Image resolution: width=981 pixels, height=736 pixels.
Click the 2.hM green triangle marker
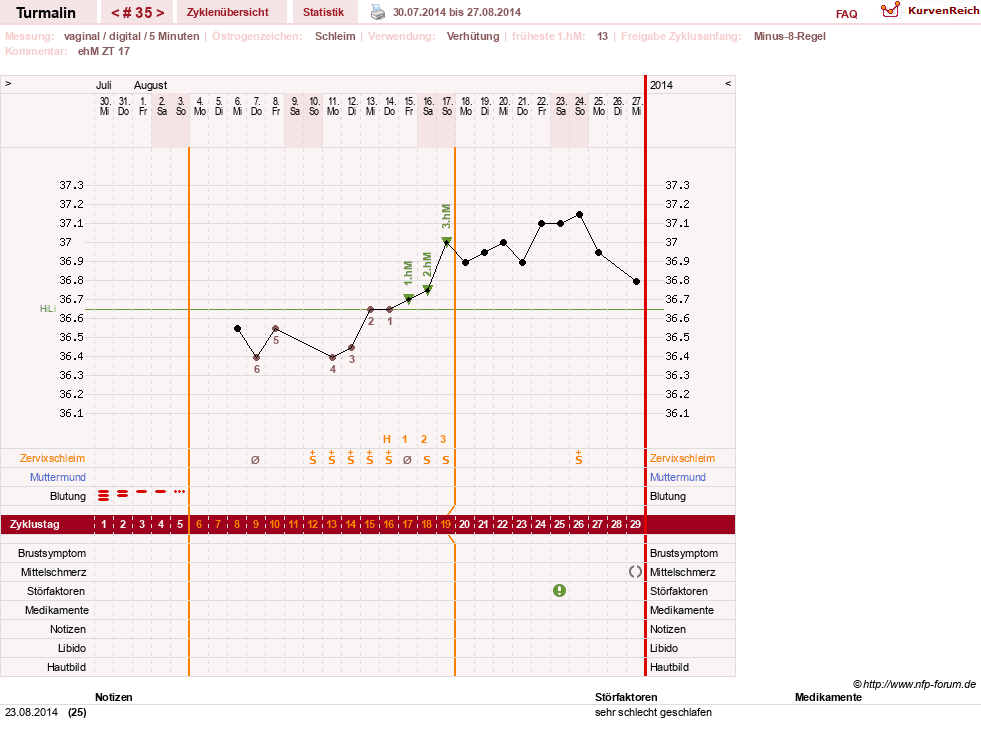tap(427, 289)
